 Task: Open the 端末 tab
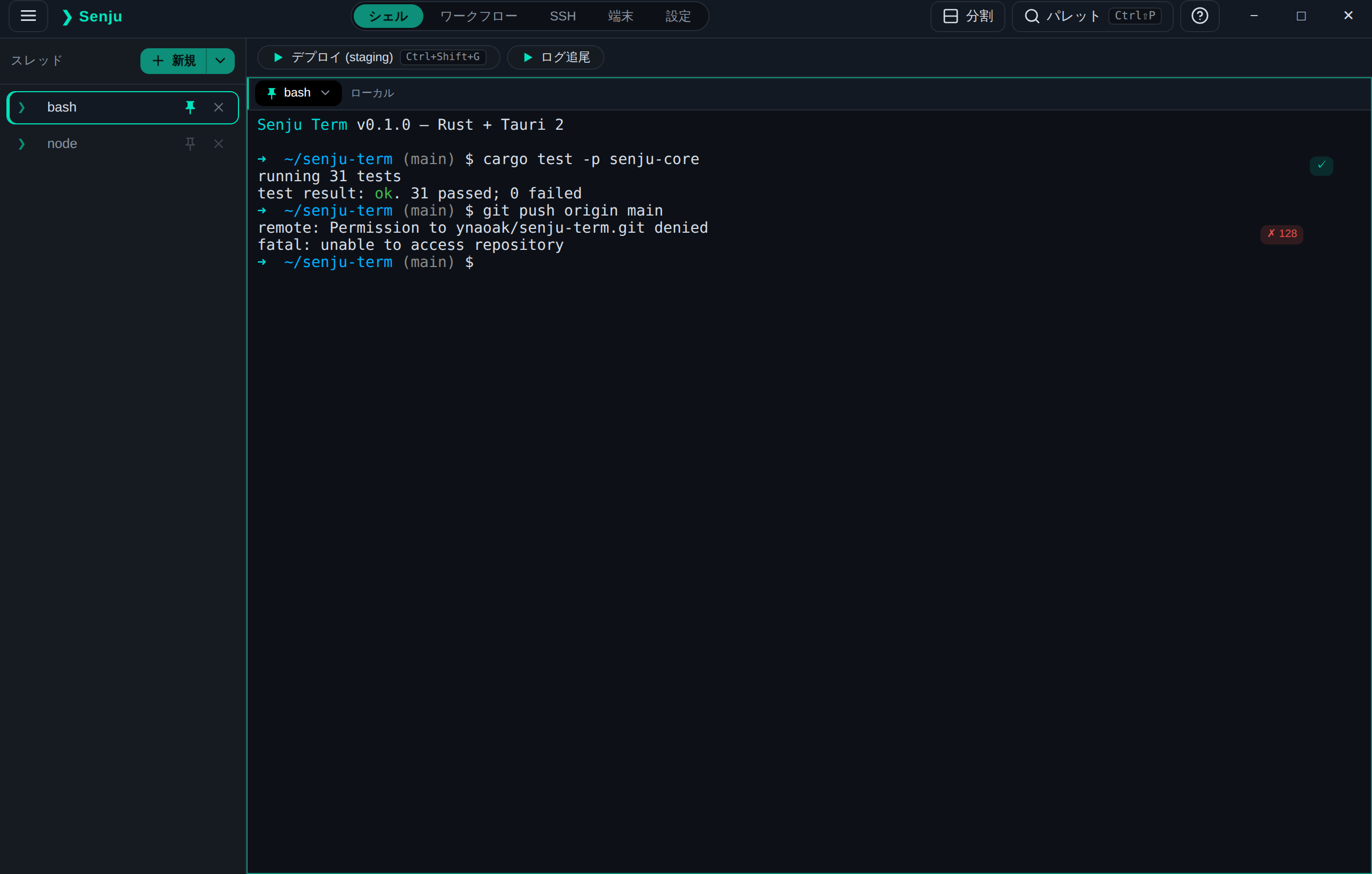coord(621,16)
